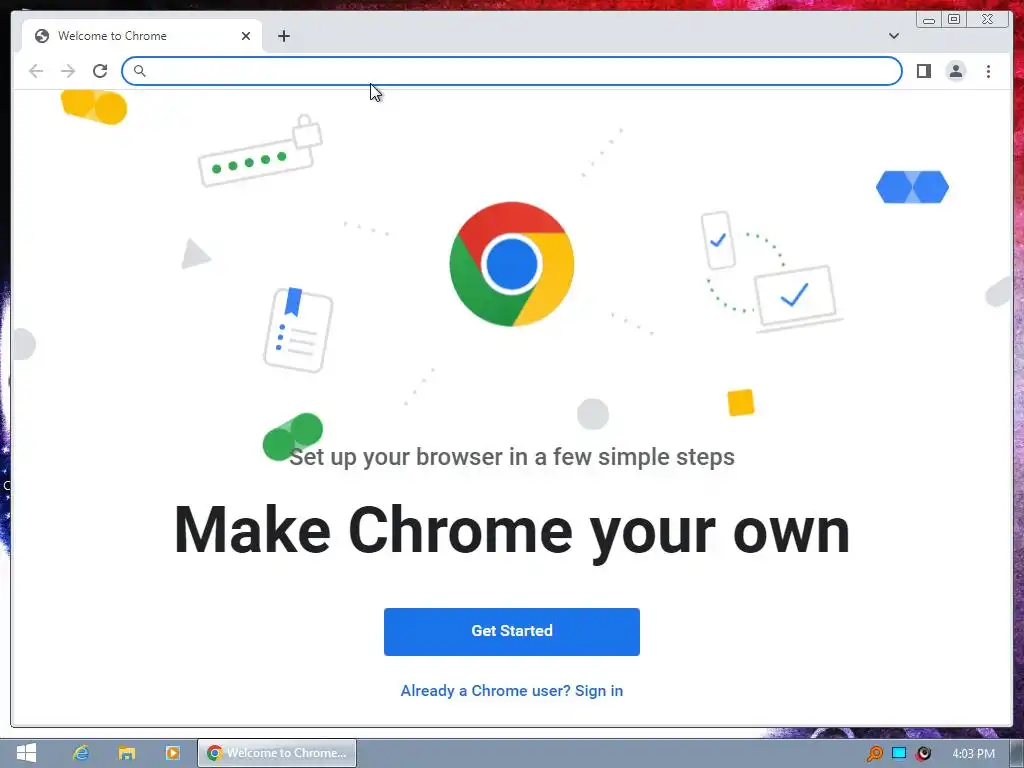Select the Welcome to Chrome tab
Screen dimensions: 1024x768
[x=142, y=36]
